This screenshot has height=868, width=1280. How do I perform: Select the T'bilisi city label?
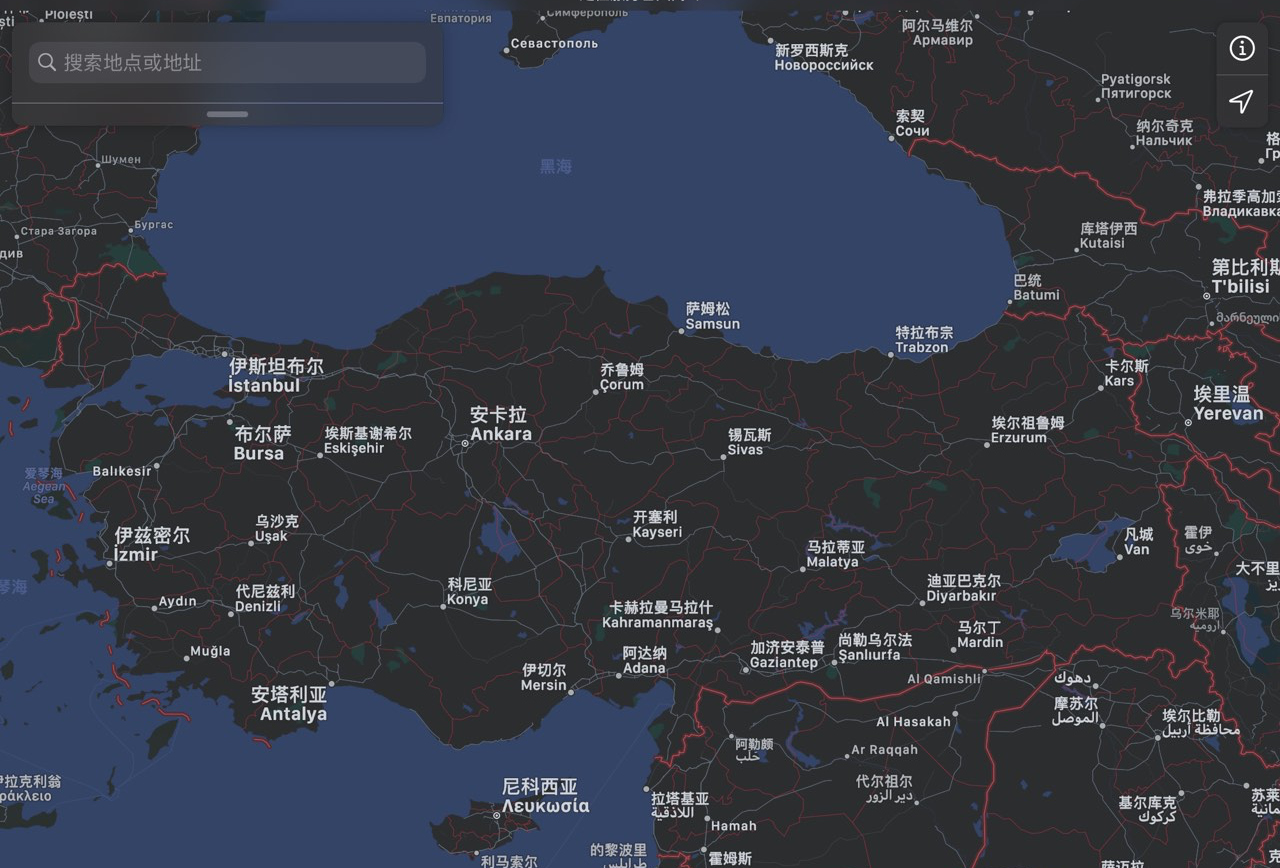tap(1243, 277)
